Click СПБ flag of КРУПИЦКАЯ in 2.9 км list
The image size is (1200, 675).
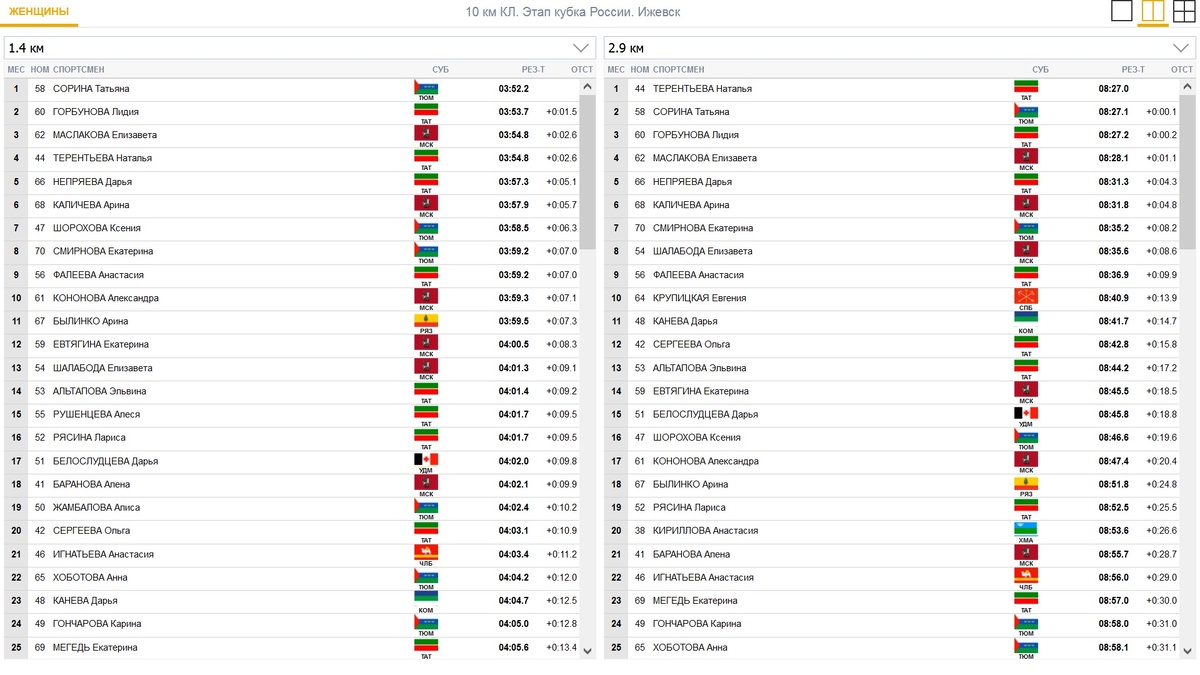[1026, 296]
